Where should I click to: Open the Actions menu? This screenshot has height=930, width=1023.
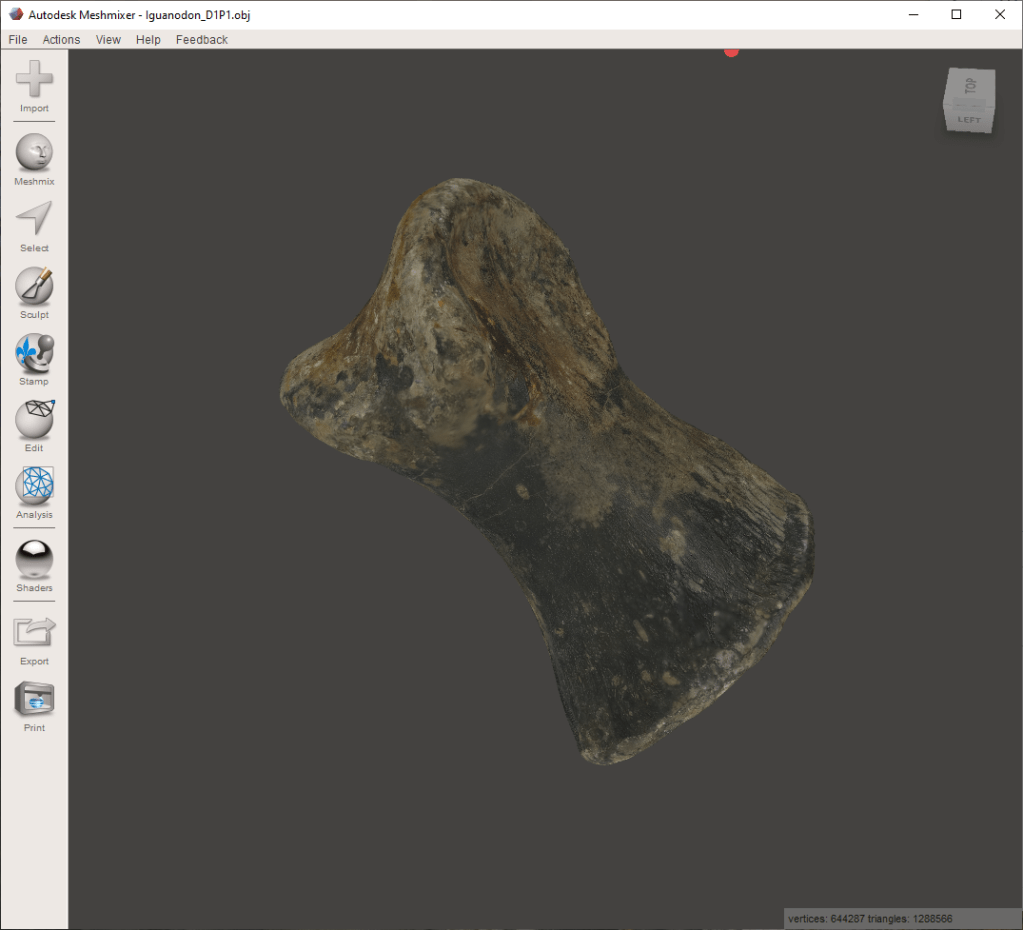61,40
